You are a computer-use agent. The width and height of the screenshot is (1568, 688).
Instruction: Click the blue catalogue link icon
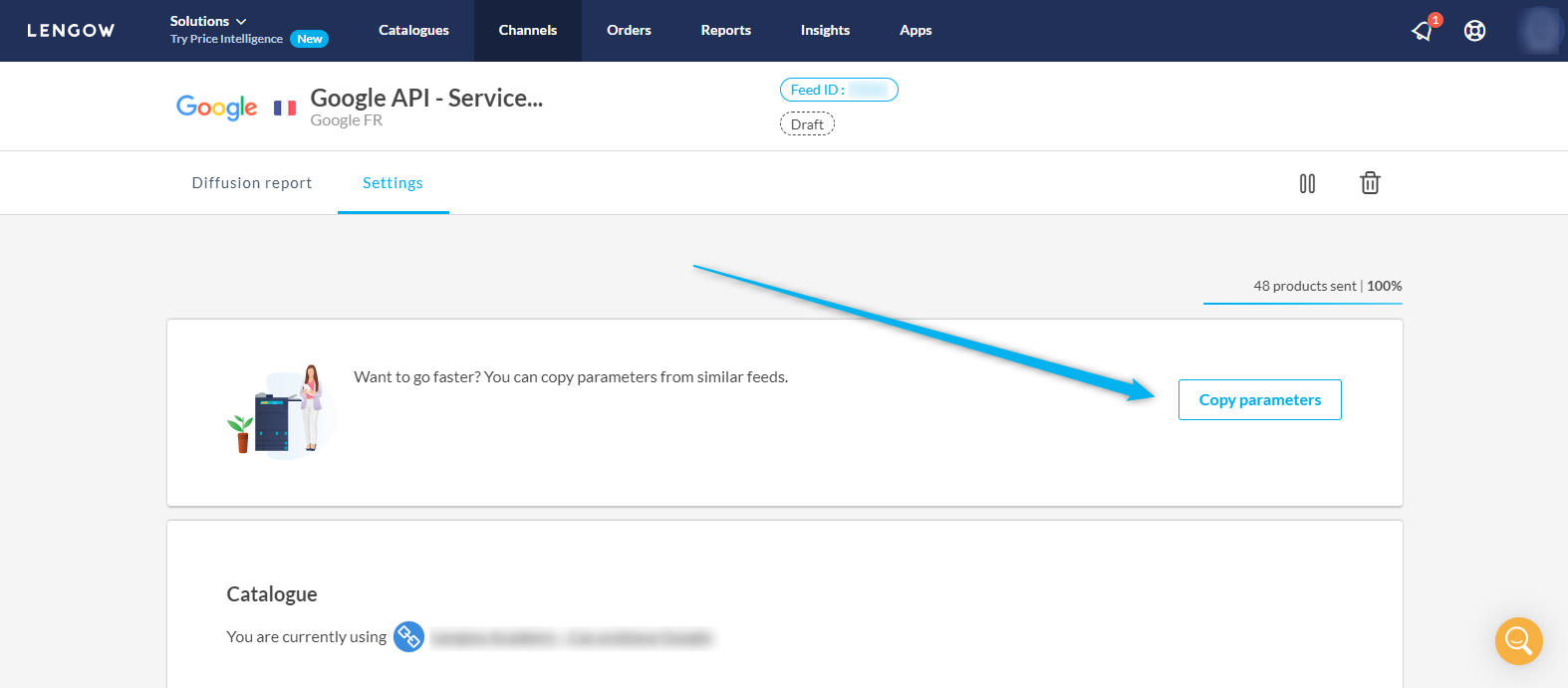(x=408, y=636)
